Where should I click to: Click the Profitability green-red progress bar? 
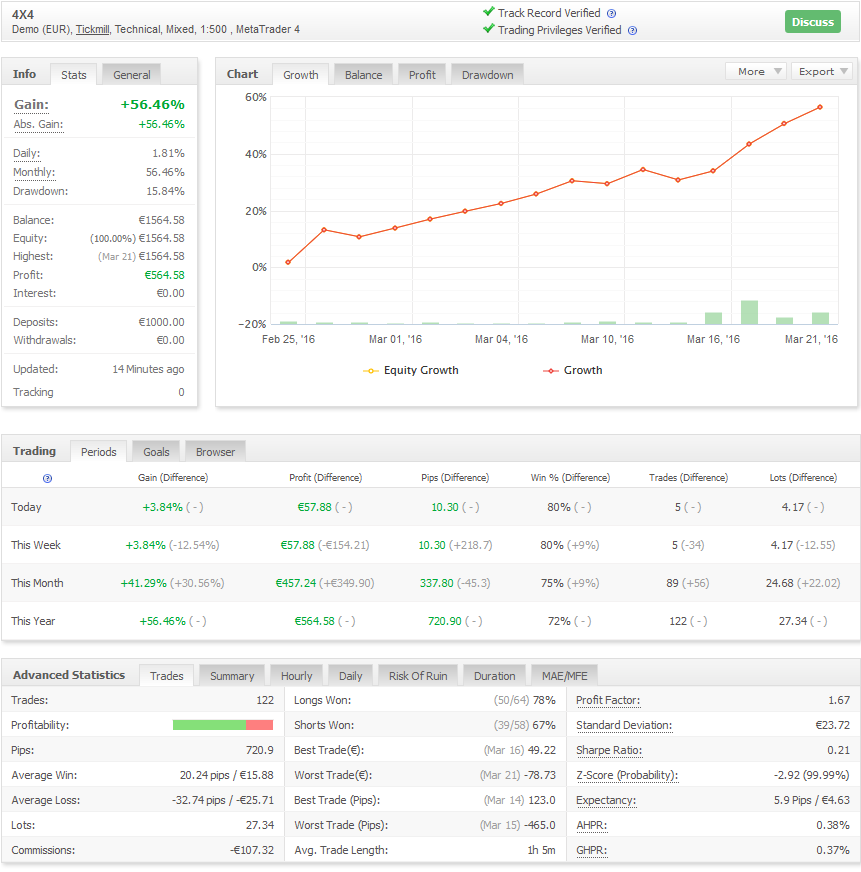coord(222,725)
